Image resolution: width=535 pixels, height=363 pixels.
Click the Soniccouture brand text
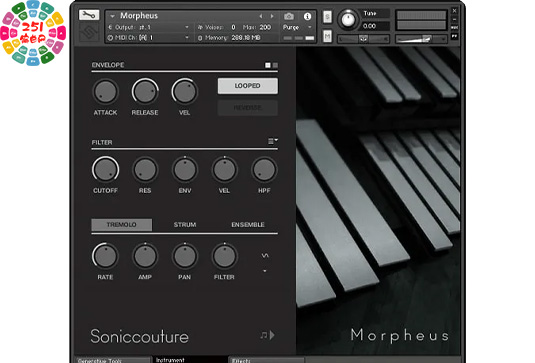coord(140,336)
